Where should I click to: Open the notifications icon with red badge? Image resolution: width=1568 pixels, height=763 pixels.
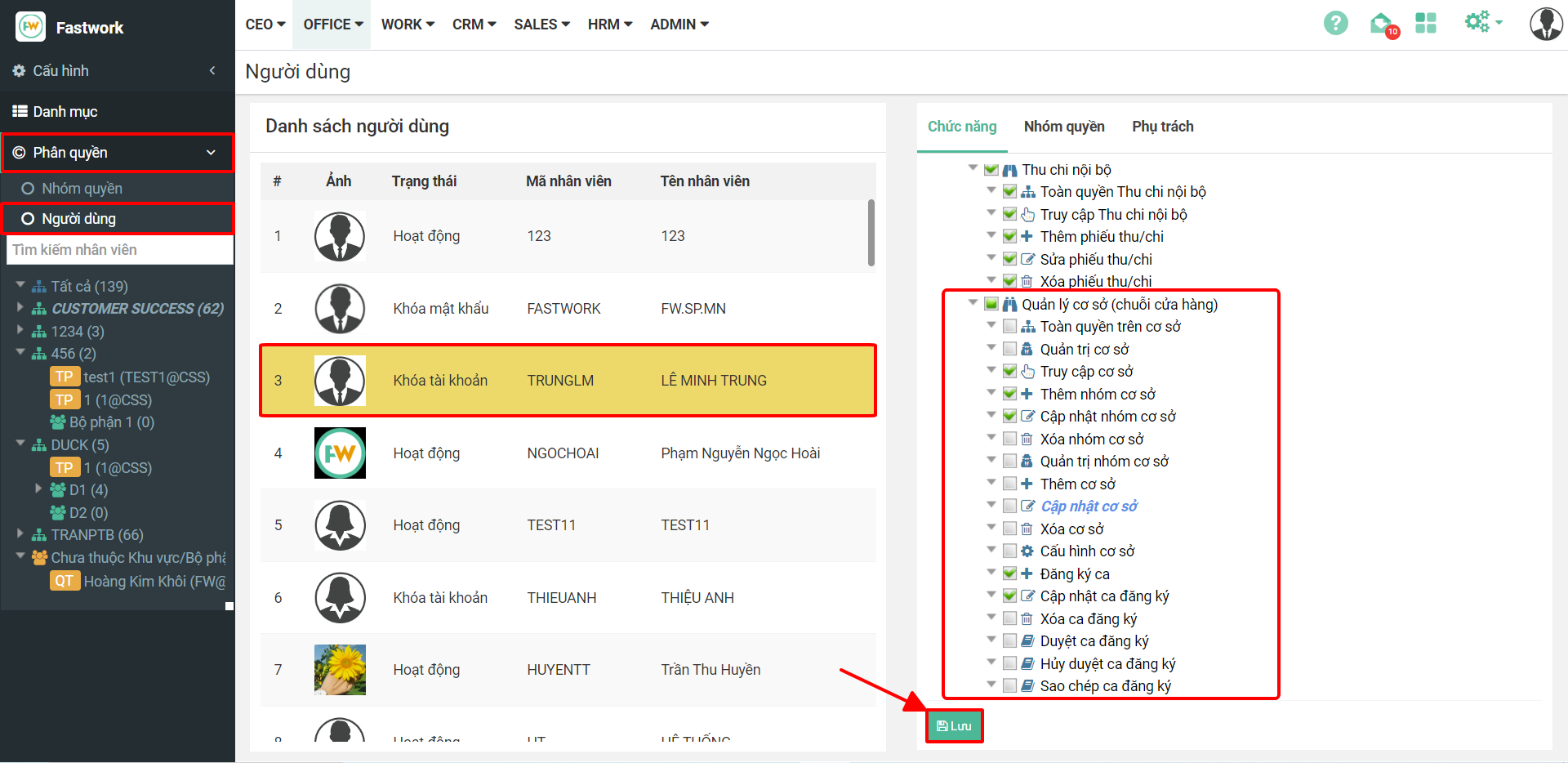click(1382, 24)
